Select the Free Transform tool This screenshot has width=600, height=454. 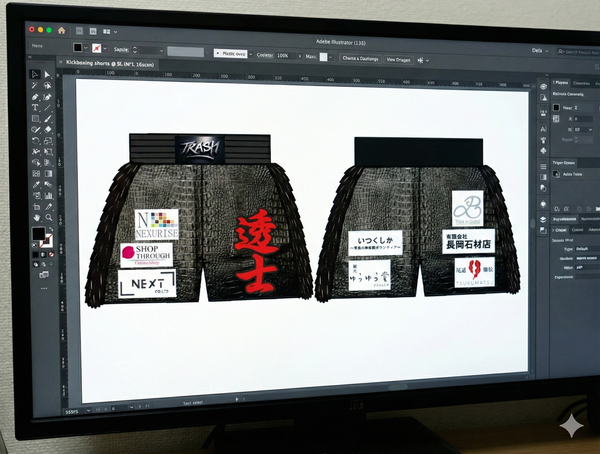pos(48,152)
